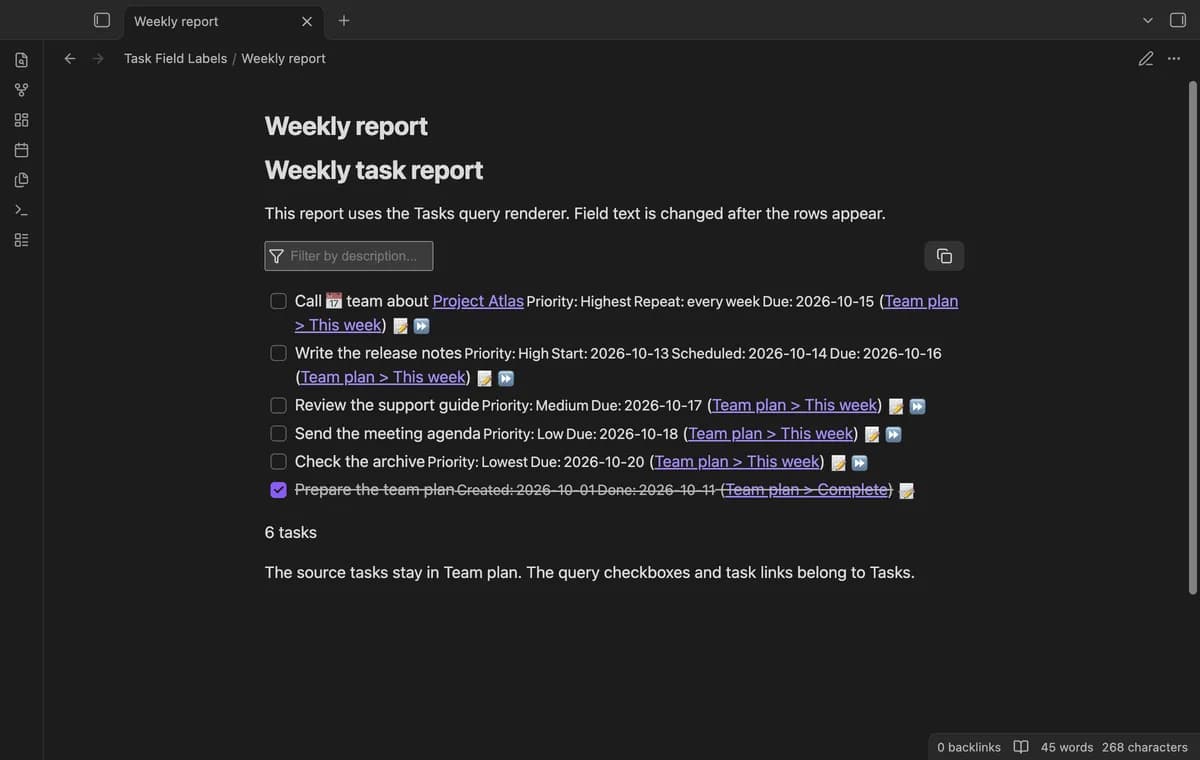Uncheck the Prepare the team plan task
This screenshot has width=1200, height=760.
(279, 489)
